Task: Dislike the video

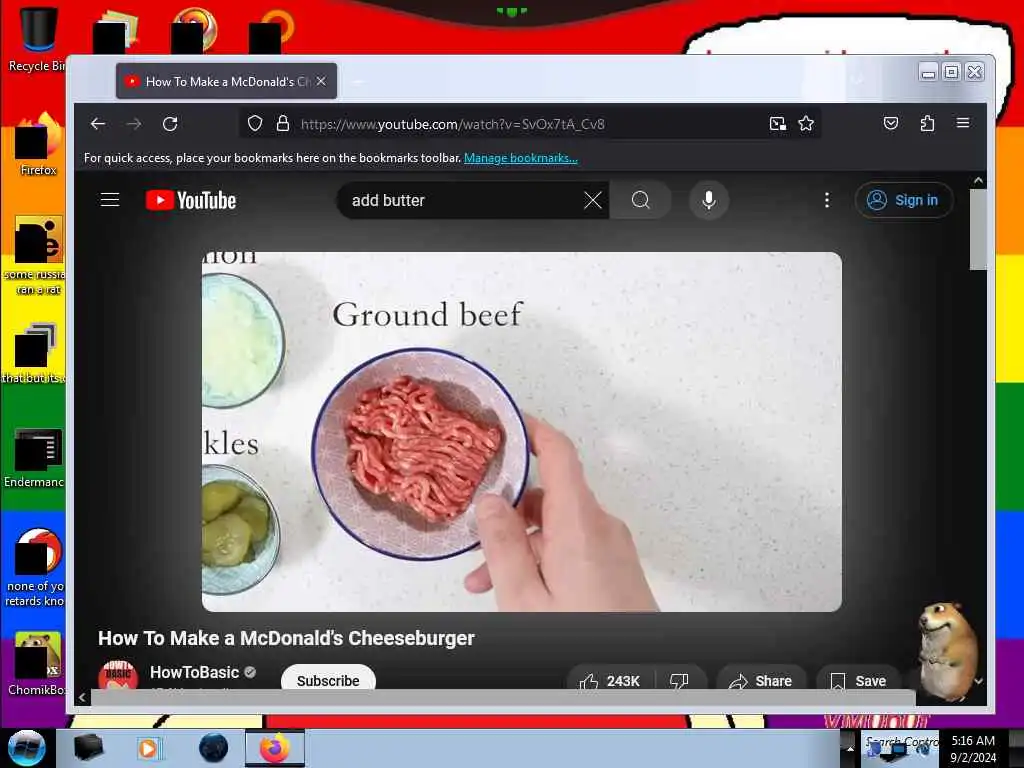Action: [x=679, y=680]
